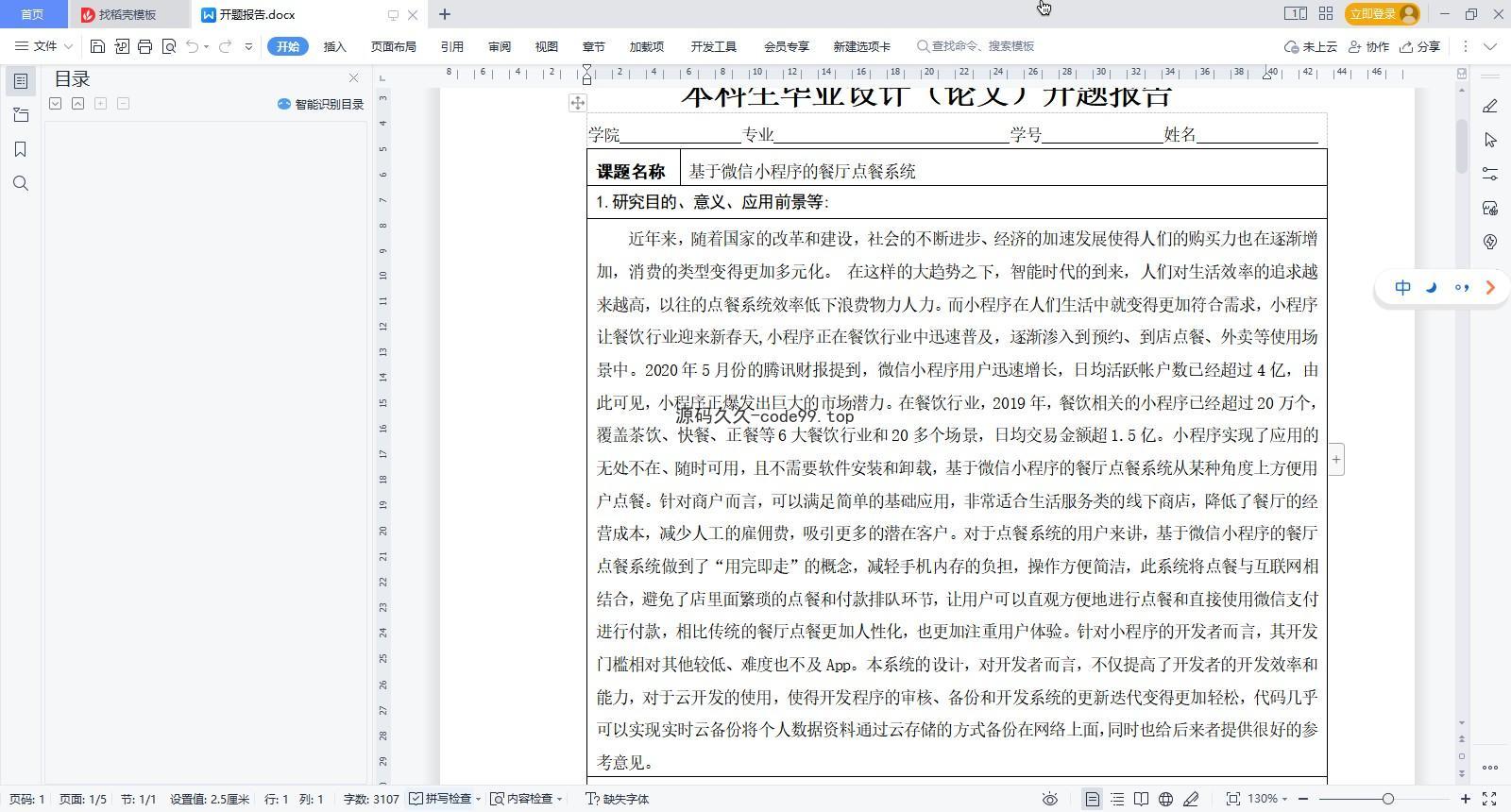Toggle the ruler display icon above scrollbar
The height and width of the screenshot is (812, 1511).
pyautogui.click(x=1462, y=74)
